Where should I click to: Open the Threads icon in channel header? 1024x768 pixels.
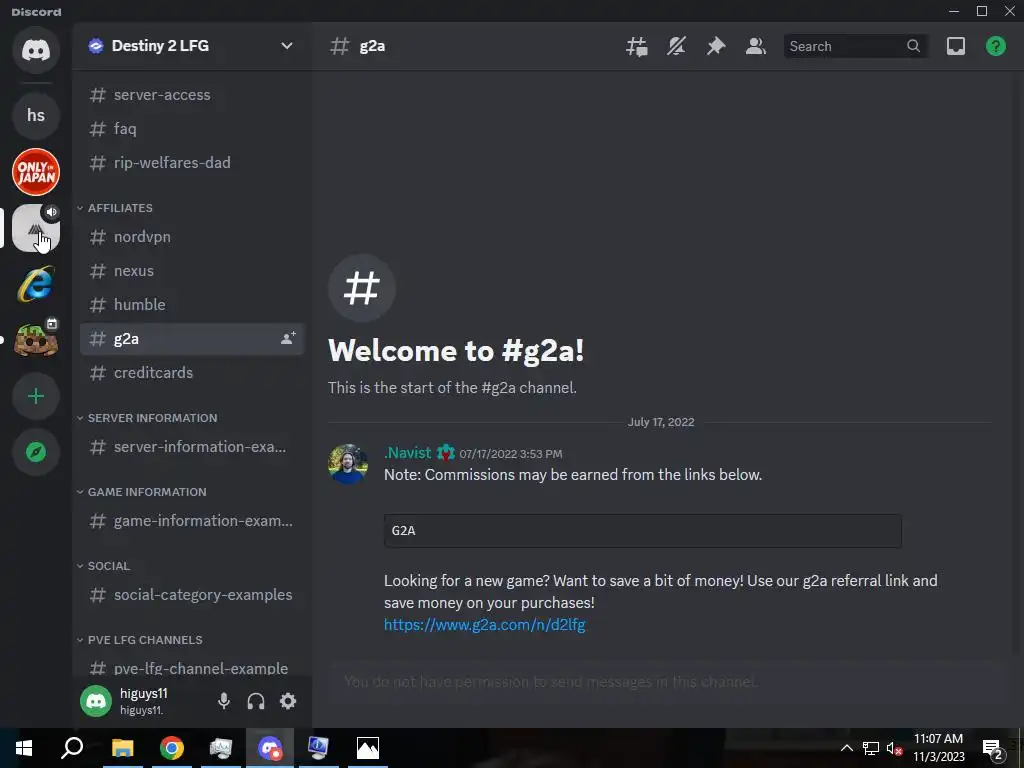click(x=637, y=46)
